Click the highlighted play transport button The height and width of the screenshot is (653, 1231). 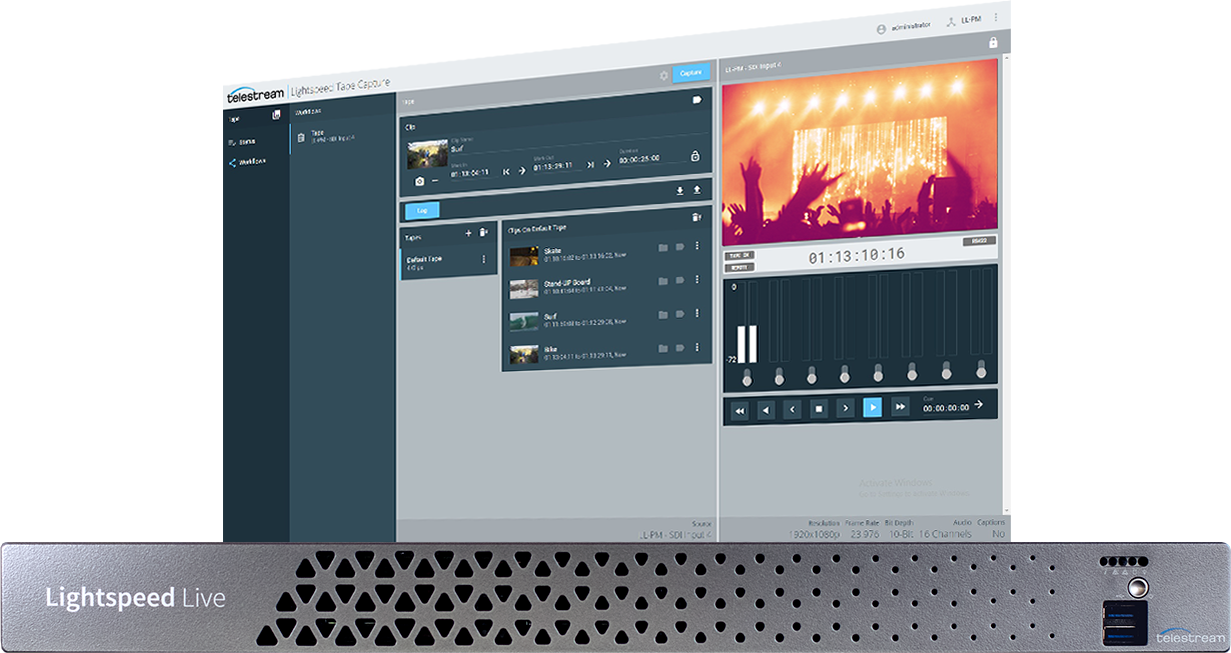pyautogui.click(x=872, y=407)
